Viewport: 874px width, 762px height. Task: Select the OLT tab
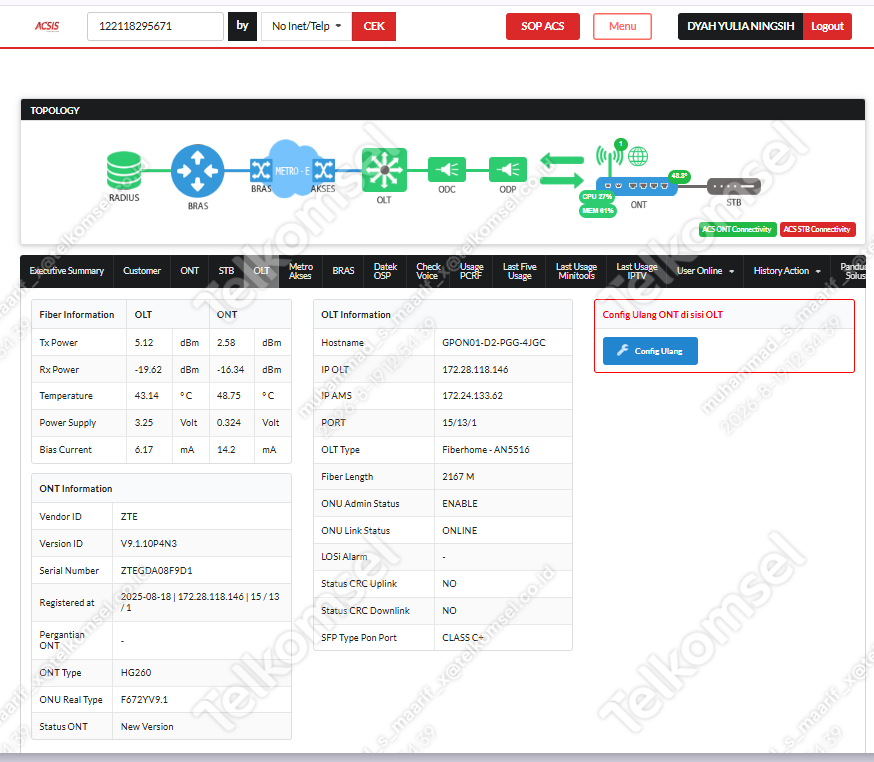coord(261,271)
